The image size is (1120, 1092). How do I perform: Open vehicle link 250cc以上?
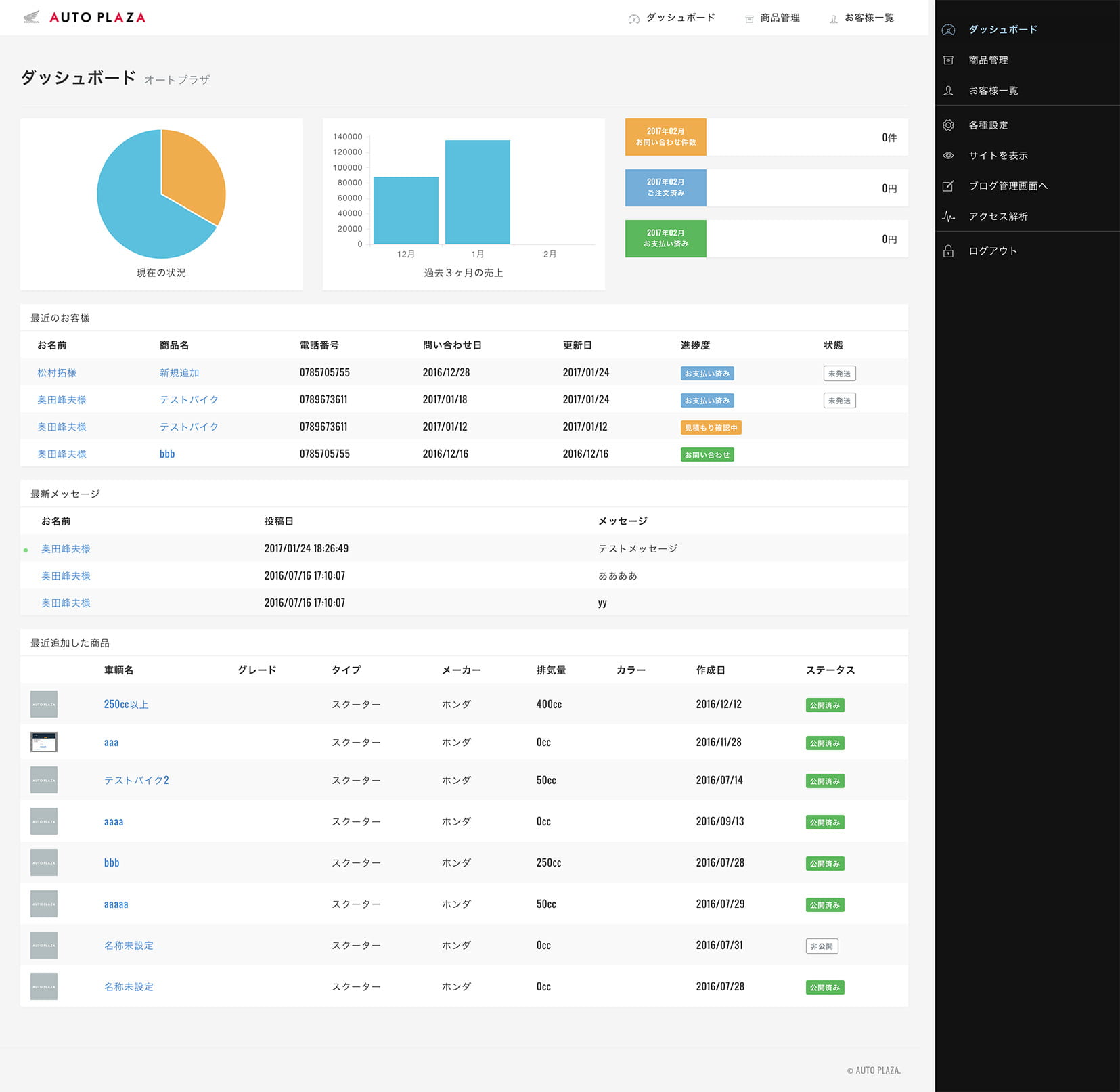tap(127, 705)
